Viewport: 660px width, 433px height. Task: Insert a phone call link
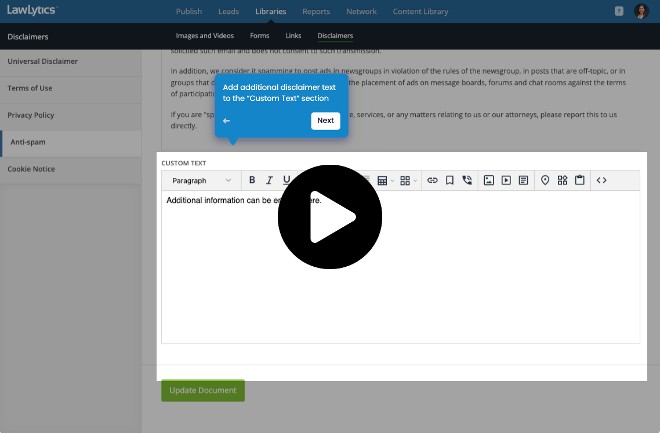467,180
